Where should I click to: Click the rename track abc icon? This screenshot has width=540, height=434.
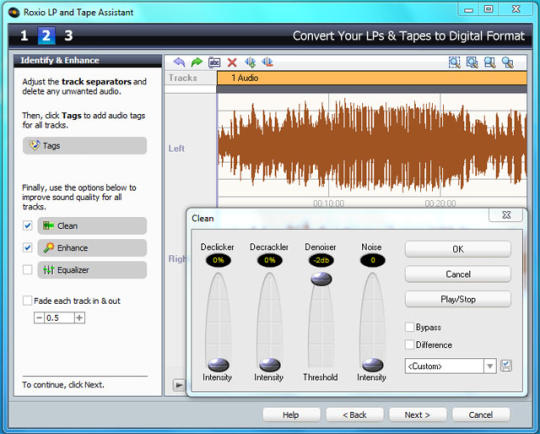(214, 62)
